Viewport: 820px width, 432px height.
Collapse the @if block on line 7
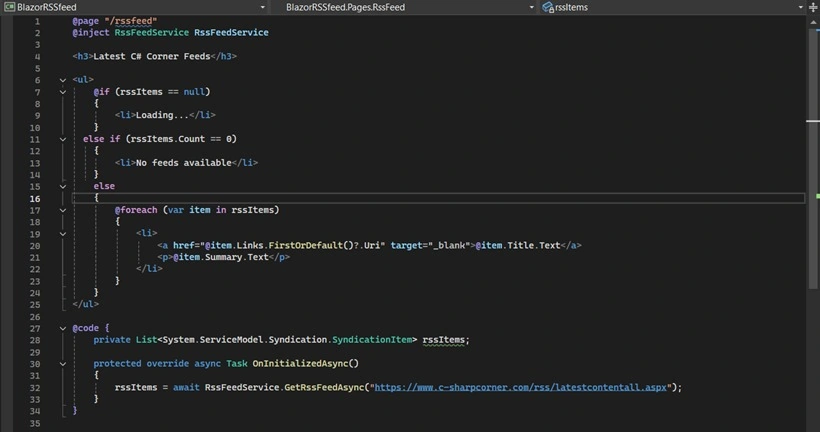tap(63, 92)
